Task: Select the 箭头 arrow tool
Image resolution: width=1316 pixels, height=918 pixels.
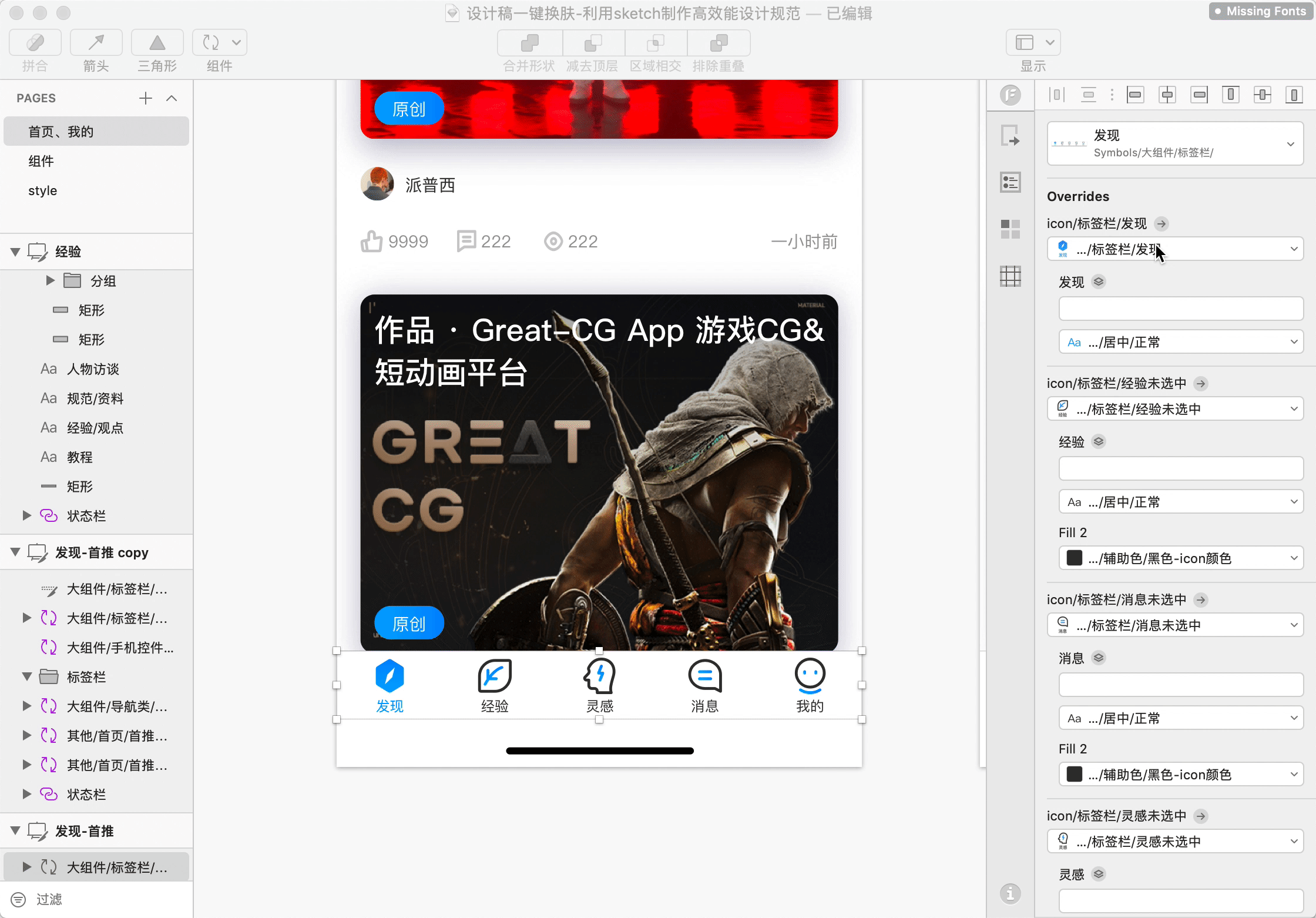Action: click(x=96, y=43)
